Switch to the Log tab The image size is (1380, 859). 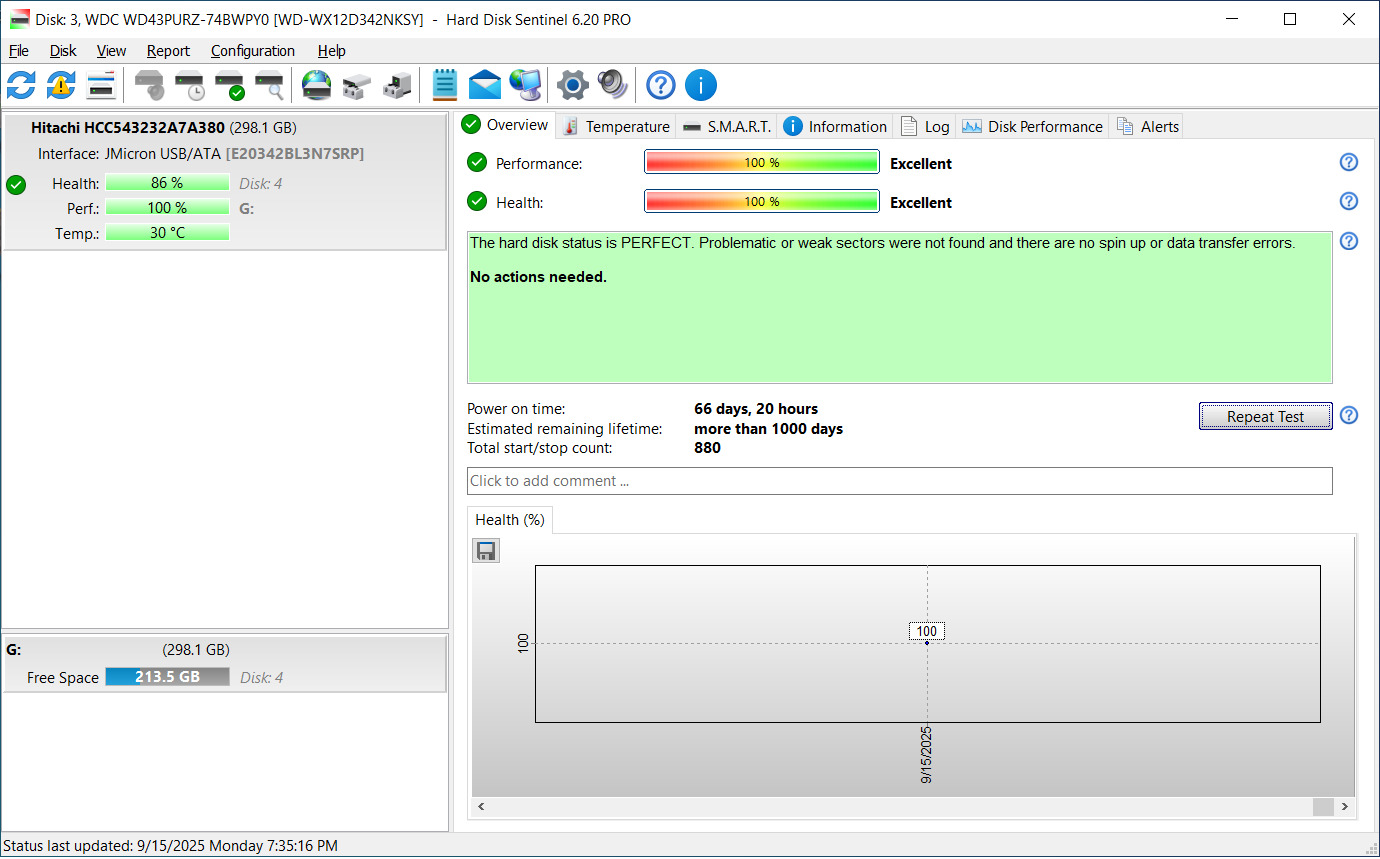925,127
